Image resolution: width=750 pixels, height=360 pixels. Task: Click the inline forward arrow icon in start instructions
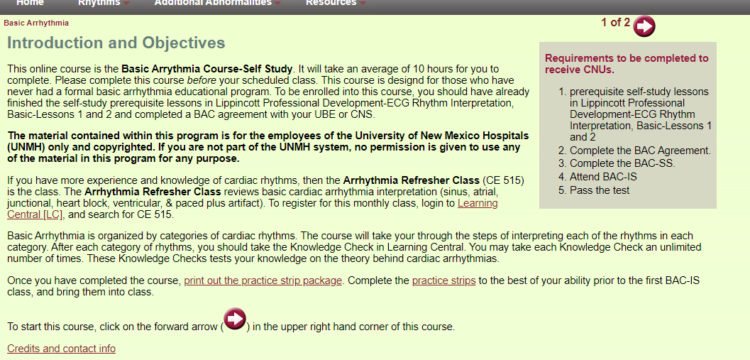[235, 319]
